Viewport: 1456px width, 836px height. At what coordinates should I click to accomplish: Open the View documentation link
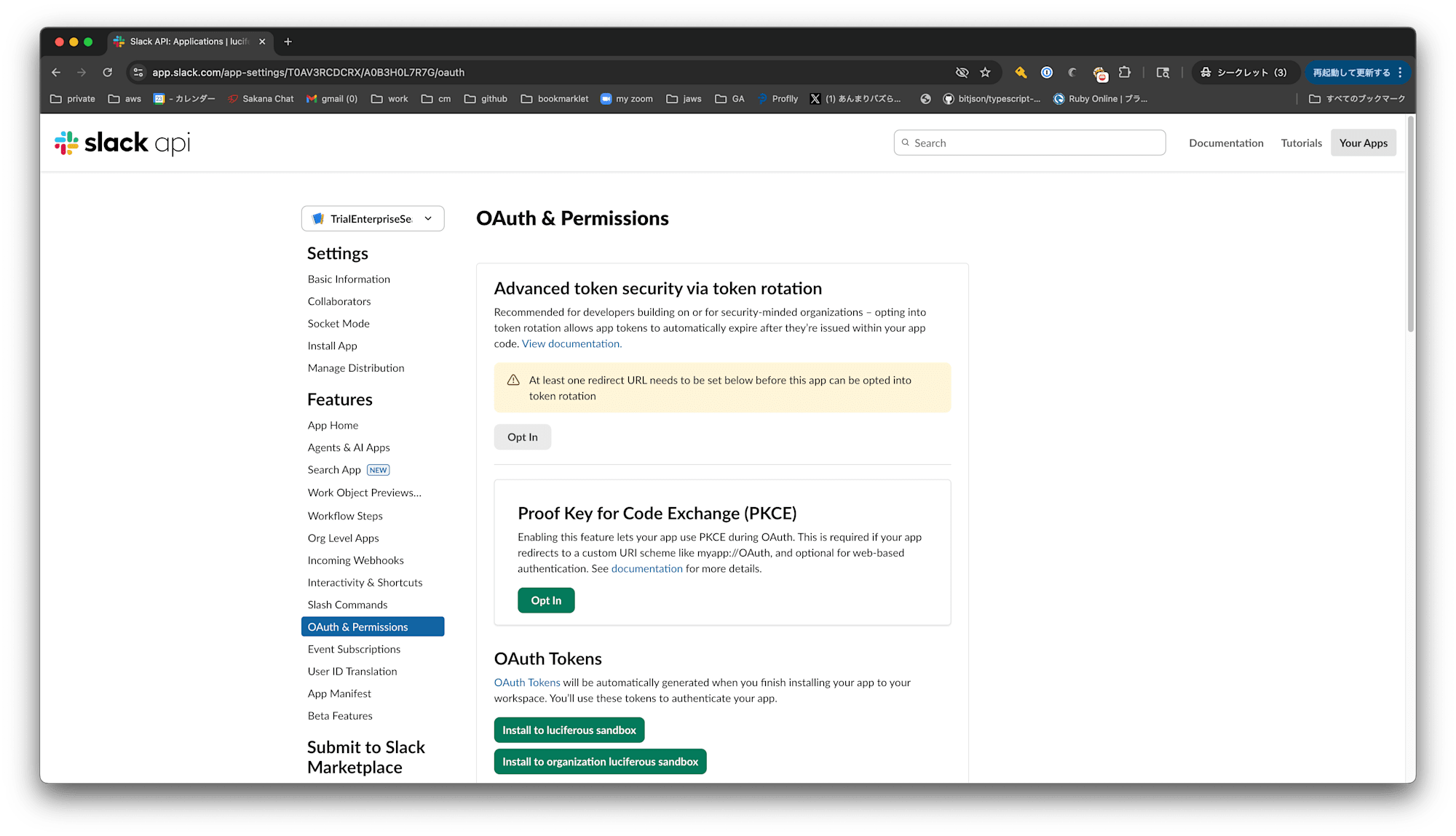[x=571, y=343]
